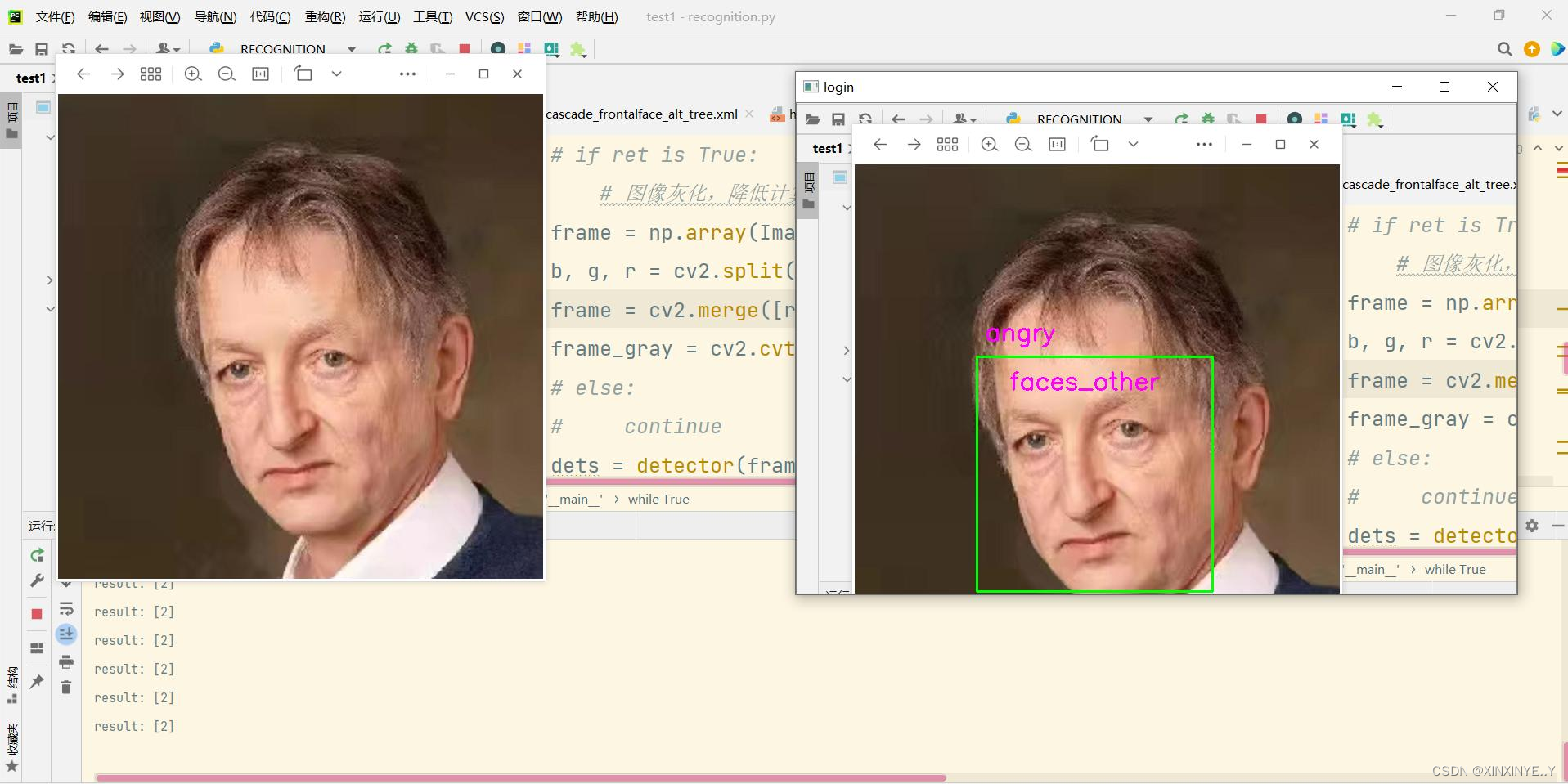Open the 重构(R) menu
This screenshot has height=784, width=1568.
[325, 17]
